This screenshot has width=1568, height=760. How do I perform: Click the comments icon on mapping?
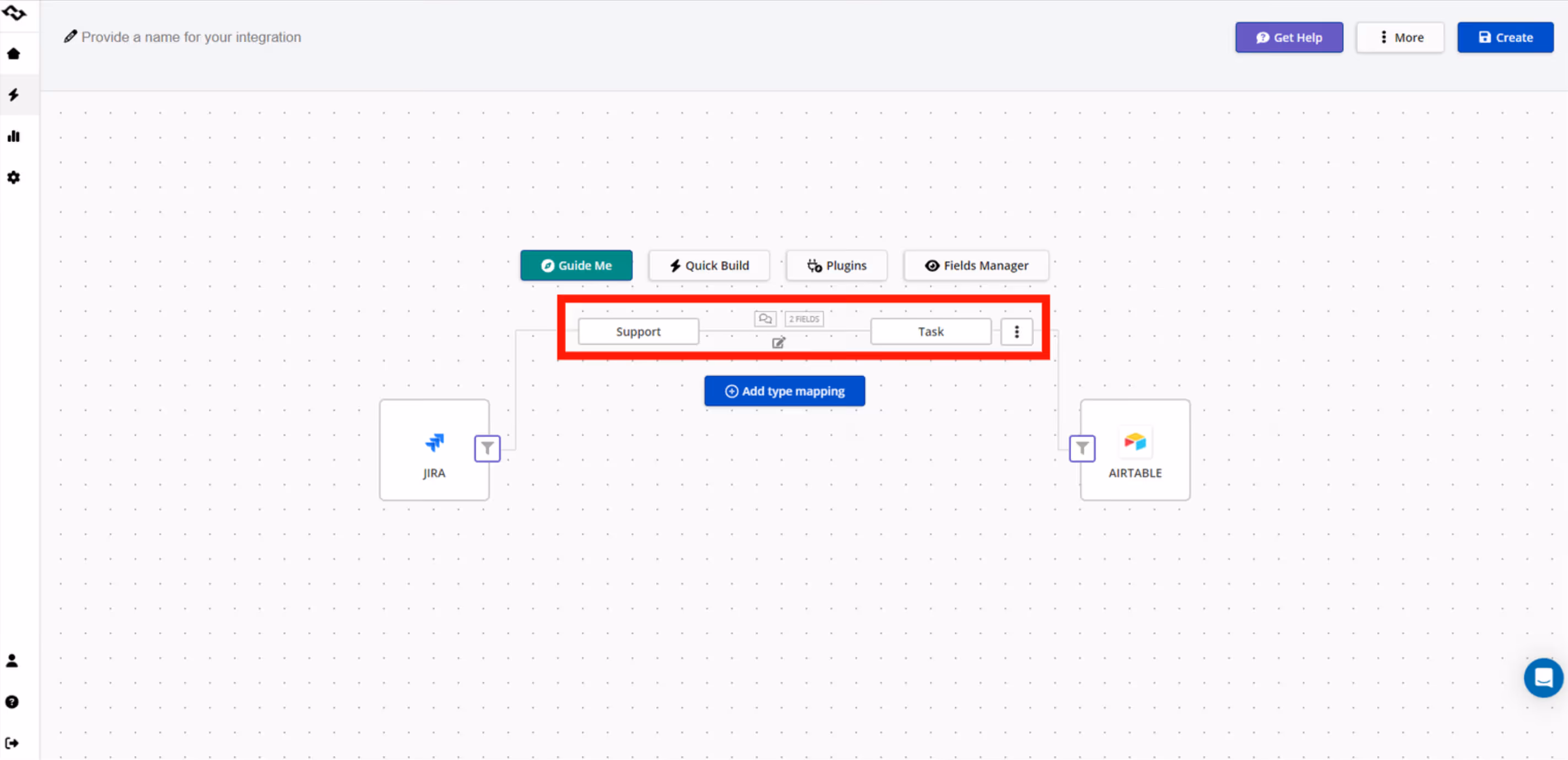coord(765,319)
